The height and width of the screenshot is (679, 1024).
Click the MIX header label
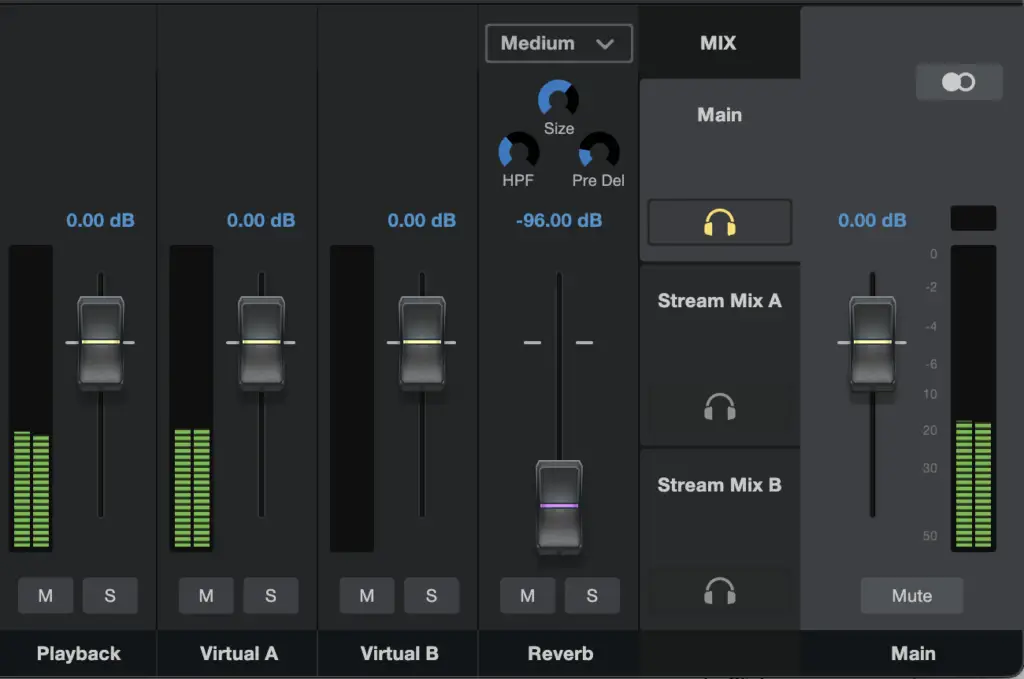click(x=718, y=43)
